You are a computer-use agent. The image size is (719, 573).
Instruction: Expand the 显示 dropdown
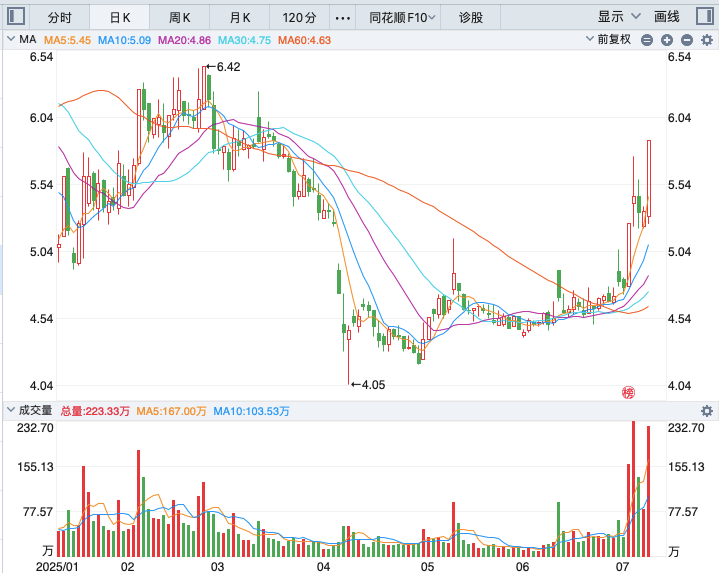pos(619,17)
